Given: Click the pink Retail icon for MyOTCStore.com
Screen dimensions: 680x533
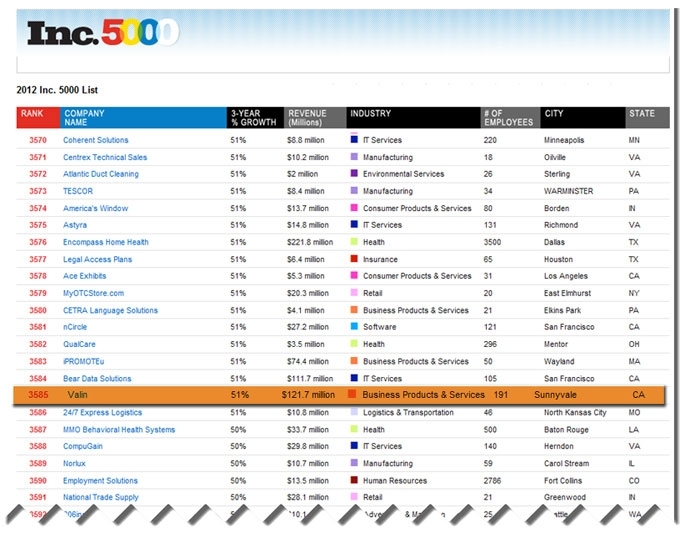Looking at the screenshot, I should [354, 293].
